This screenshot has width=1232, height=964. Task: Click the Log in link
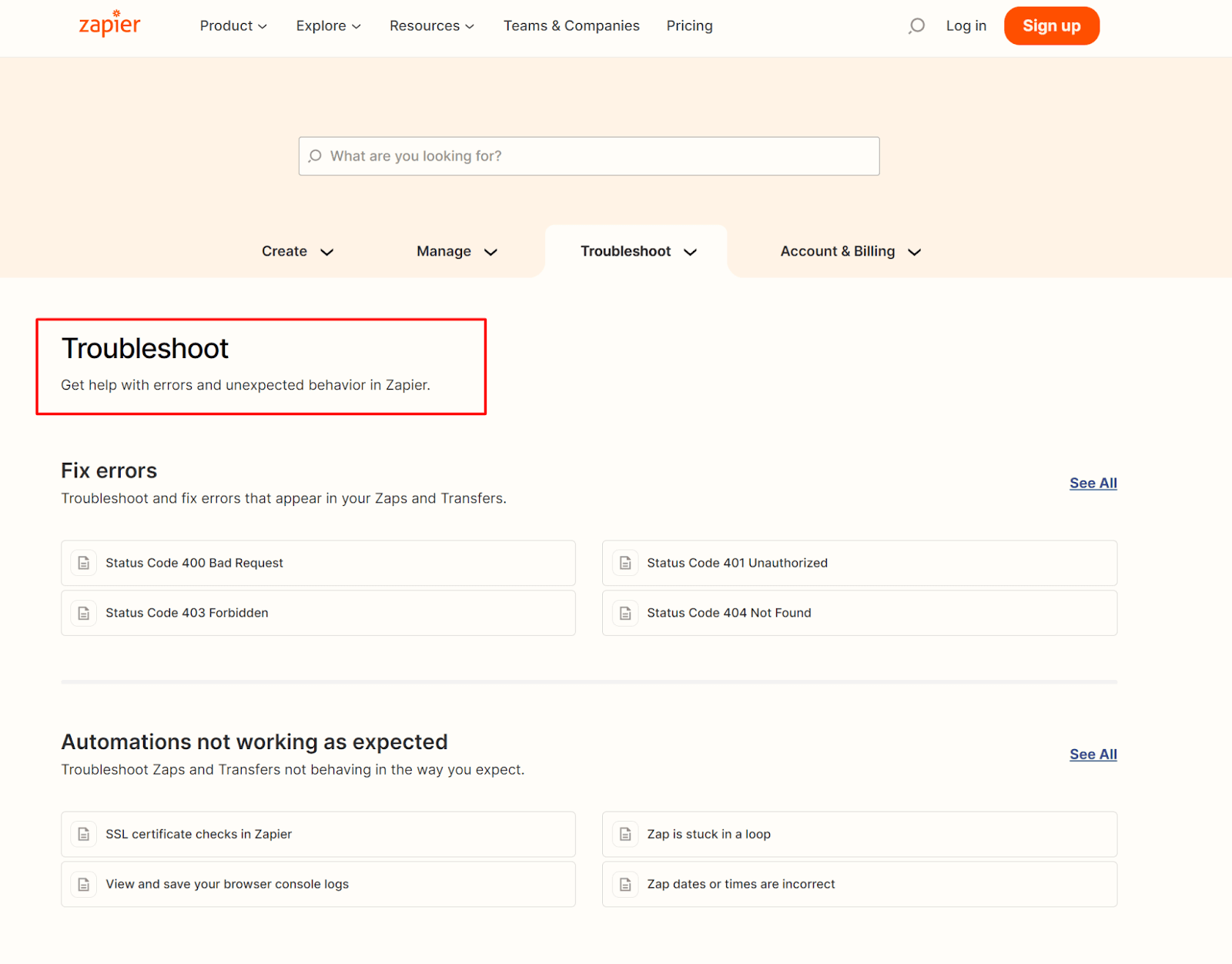(966, 26)
